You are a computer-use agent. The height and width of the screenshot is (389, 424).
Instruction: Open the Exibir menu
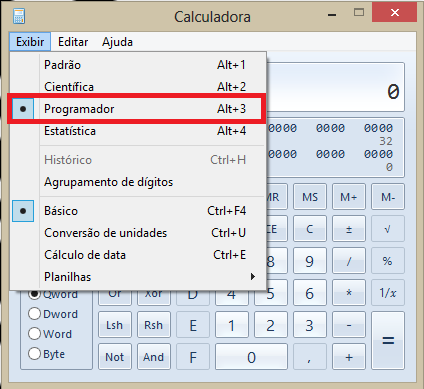pyautogui.click(x=30, y=42)
